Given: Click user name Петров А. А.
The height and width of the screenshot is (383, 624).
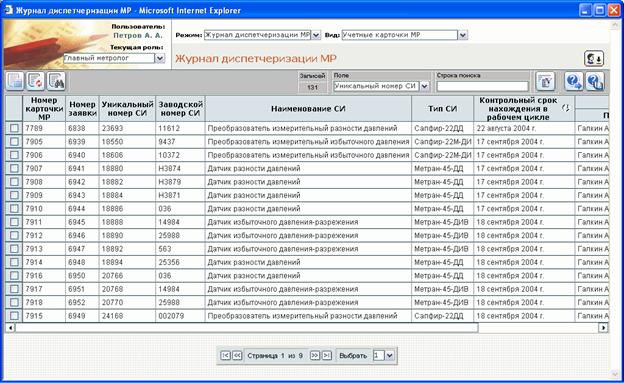Looking at the screenshot, I should click(x=138, y=35).
